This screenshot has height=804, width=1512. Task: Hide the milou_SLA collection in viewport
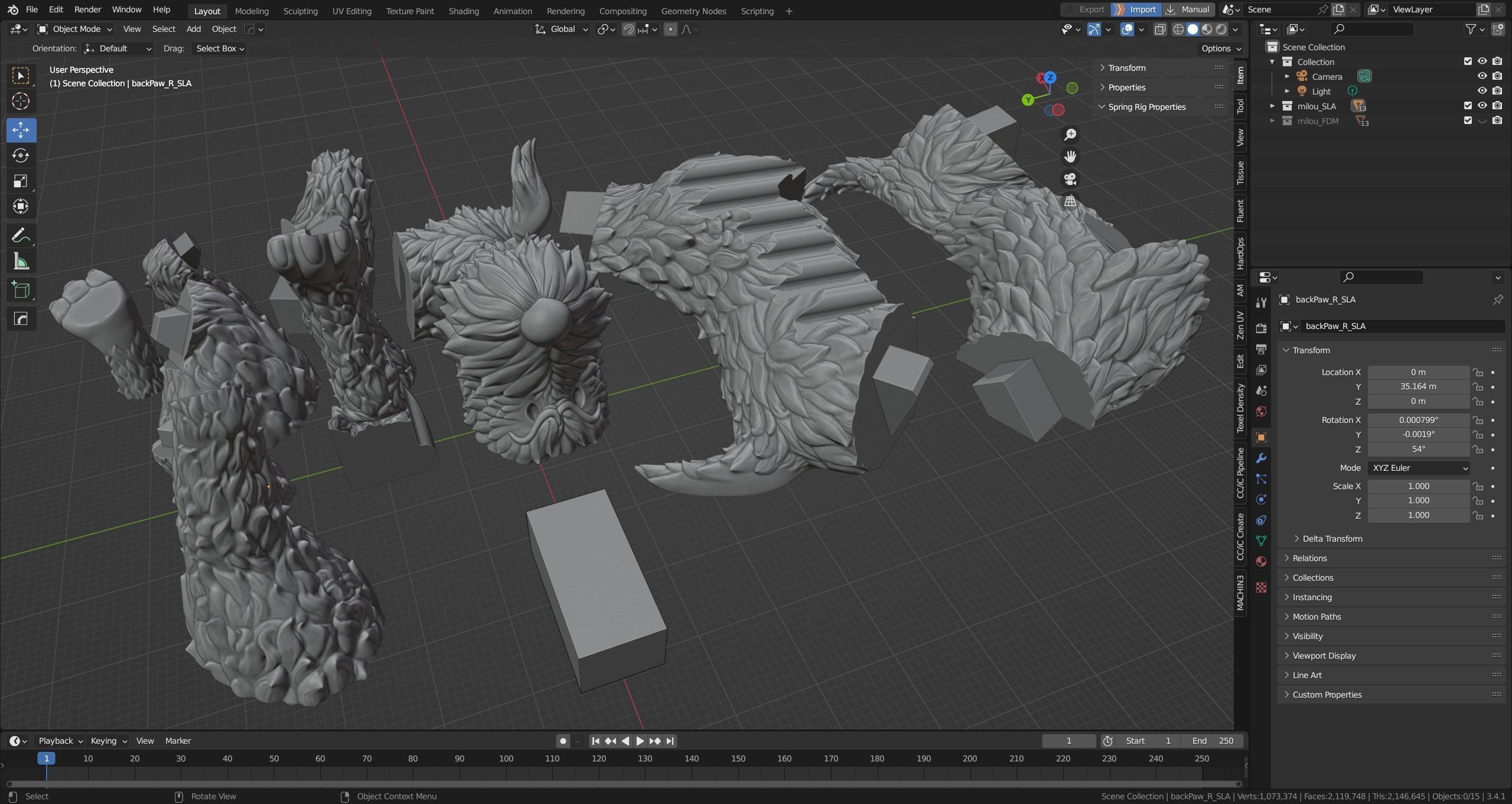click(1482, 106)
